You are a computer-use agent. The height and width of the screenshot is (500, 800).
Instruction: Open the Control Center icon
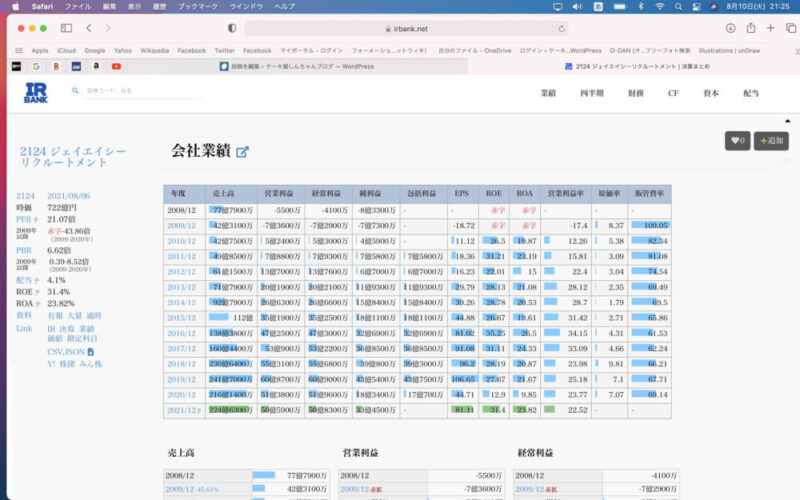(x=696, y=7)
